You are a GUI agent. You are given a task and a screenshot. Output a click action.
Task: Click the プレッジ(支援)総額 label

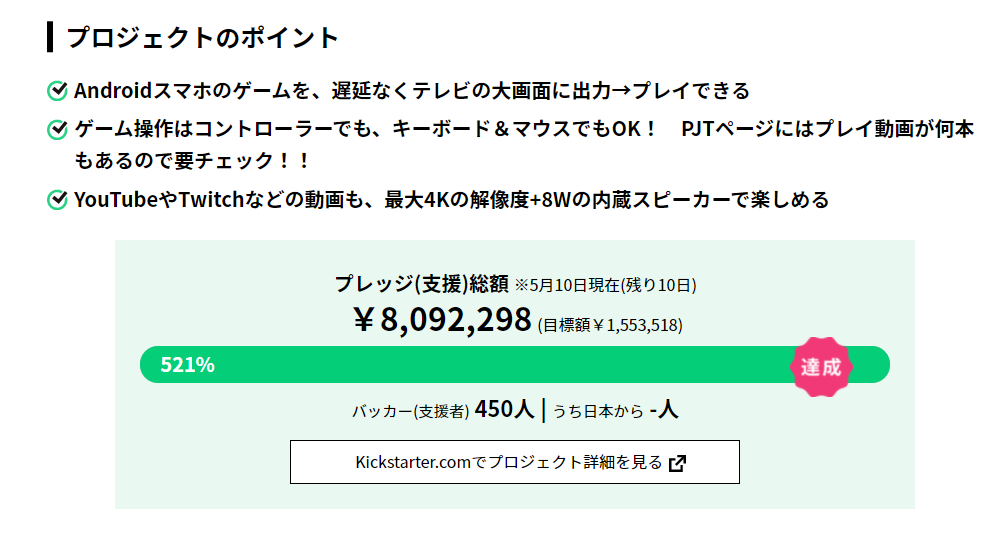421,283
